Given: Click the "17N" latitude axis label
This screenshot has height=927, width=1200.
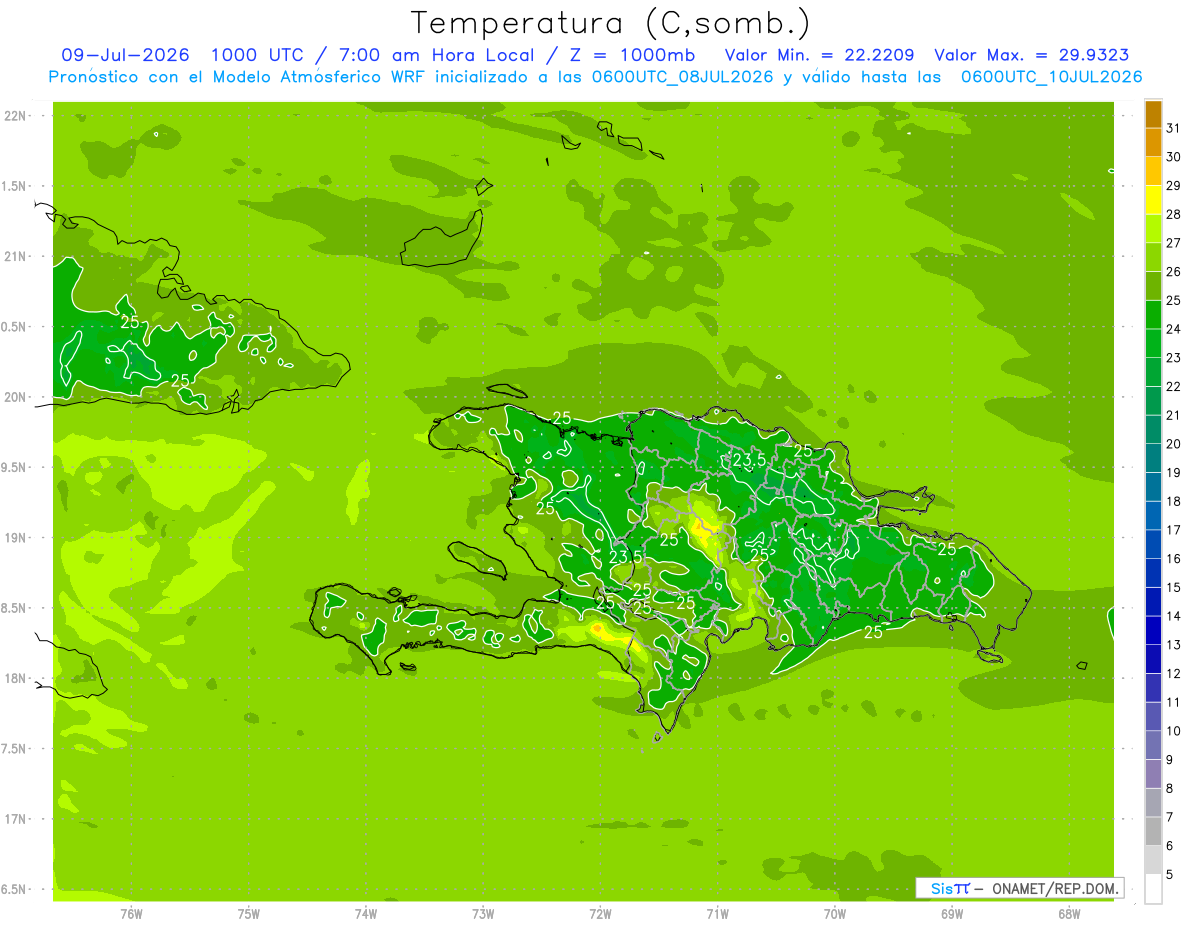Looking at the screenshot, I should [14, 819].
